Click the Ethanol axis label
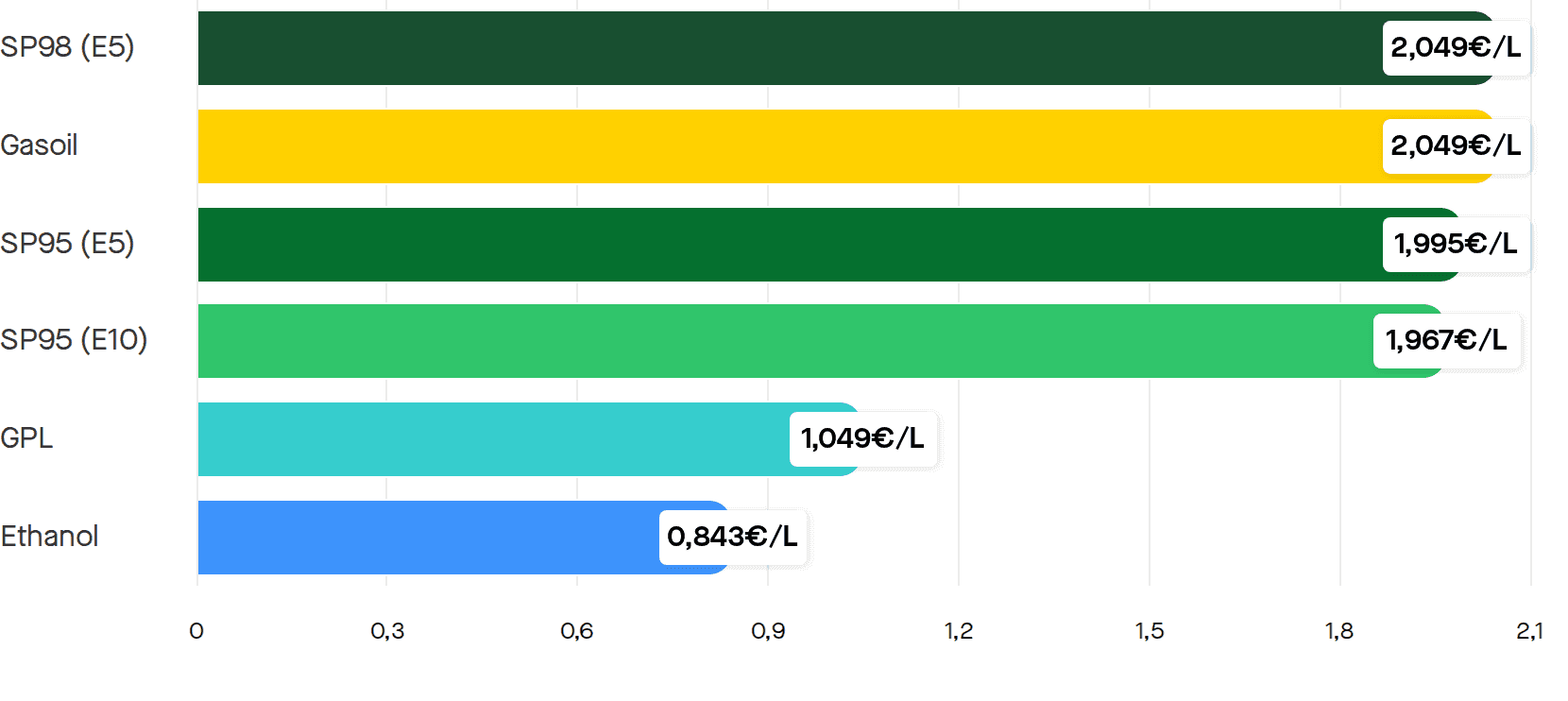 click(x=49, y=536)
